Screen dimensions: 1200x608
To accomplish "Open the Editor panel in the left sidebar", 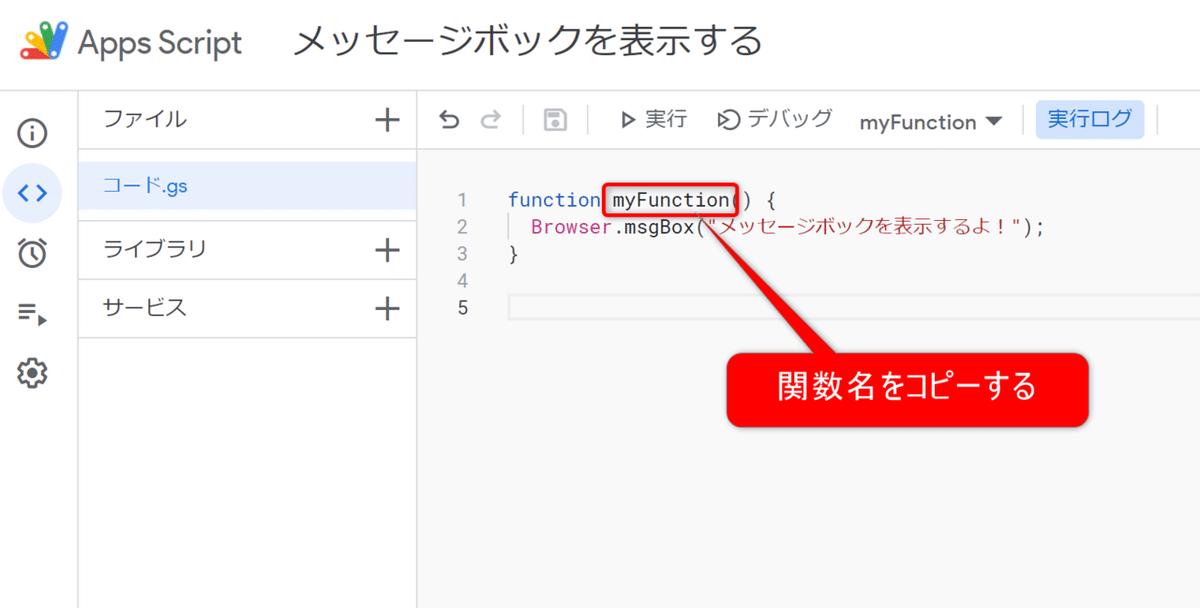I will click(x=33, y=192).
